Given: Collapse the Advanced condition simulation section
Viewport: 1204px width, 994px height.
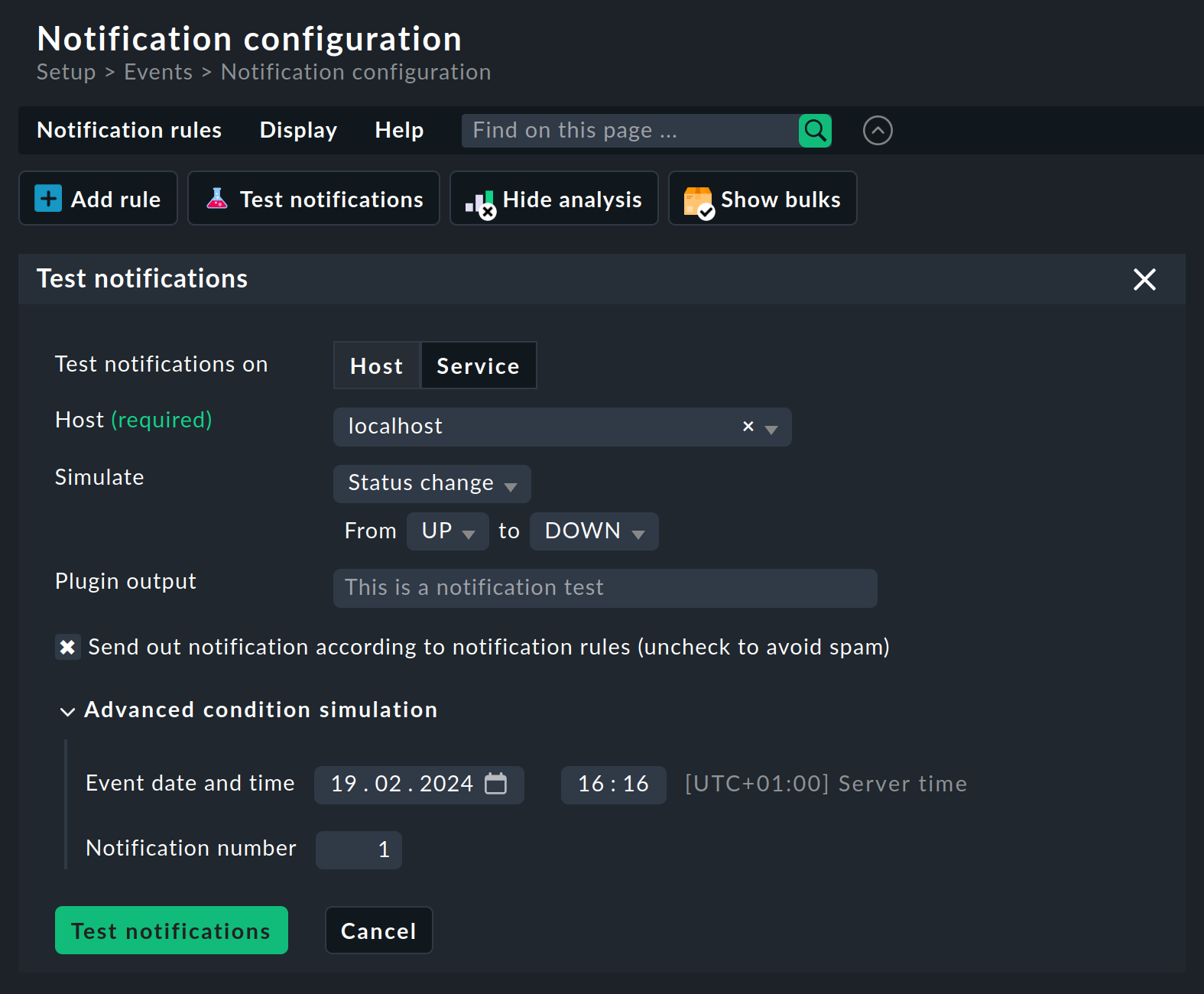Looking at the screenshot, I should pyautogui.click(x=248, y=710).
